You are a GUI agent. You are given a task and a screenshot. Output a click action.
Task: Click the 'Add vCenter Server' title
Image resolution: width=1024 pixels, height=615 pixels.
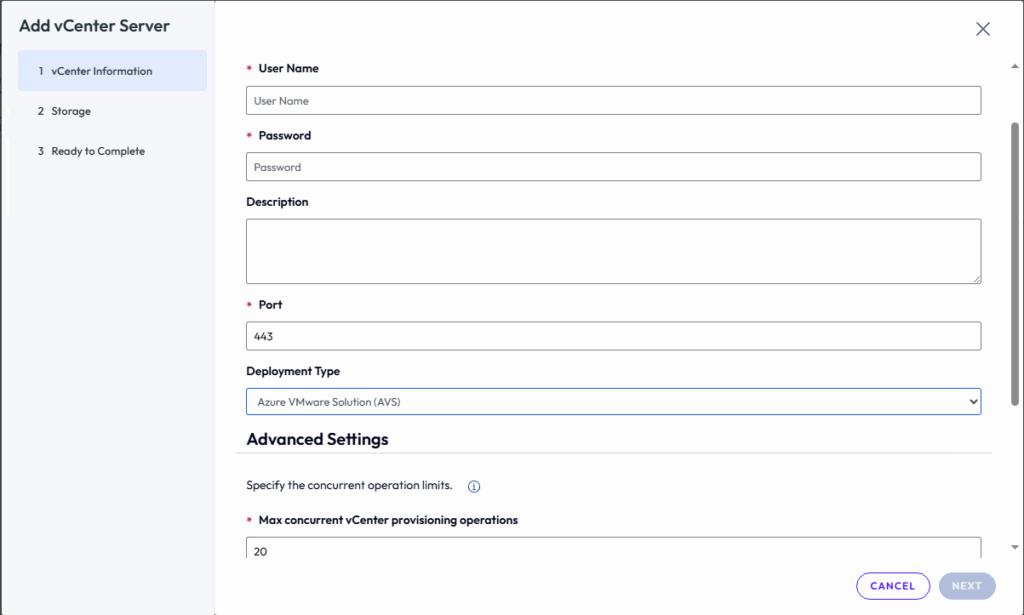[x=94, y=25]
